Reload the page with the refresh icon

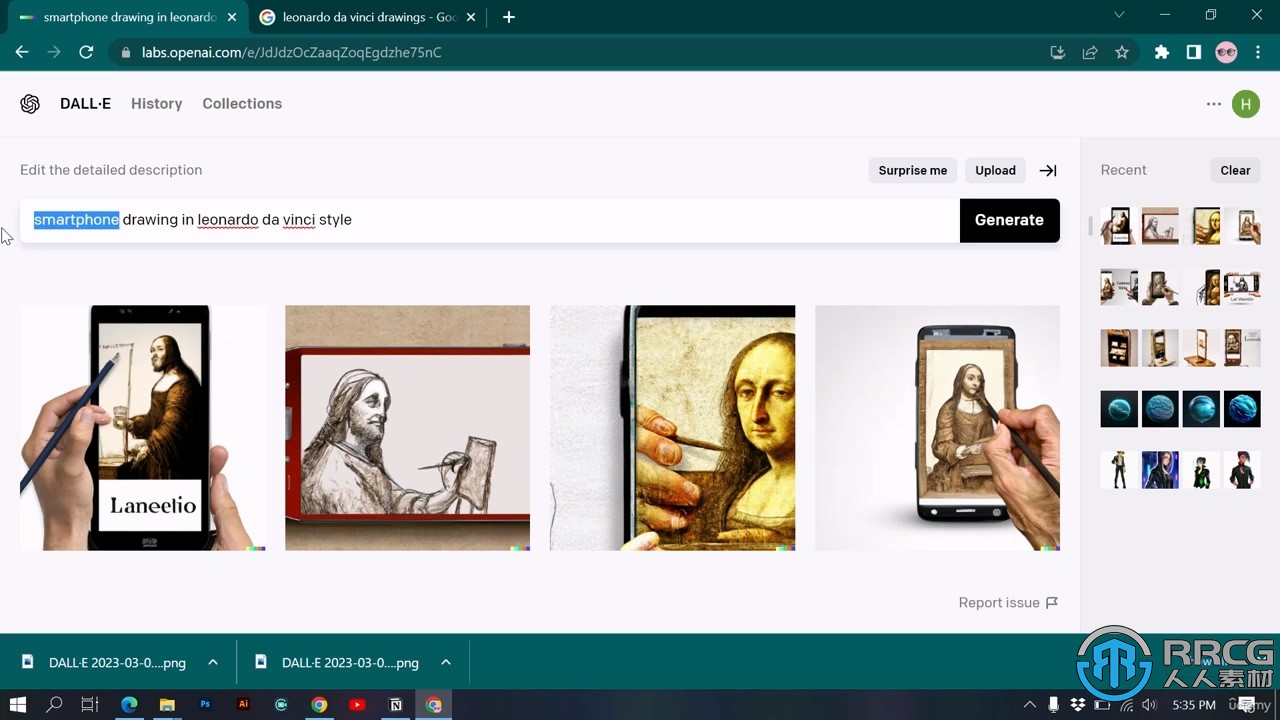[x=86, y=52]
